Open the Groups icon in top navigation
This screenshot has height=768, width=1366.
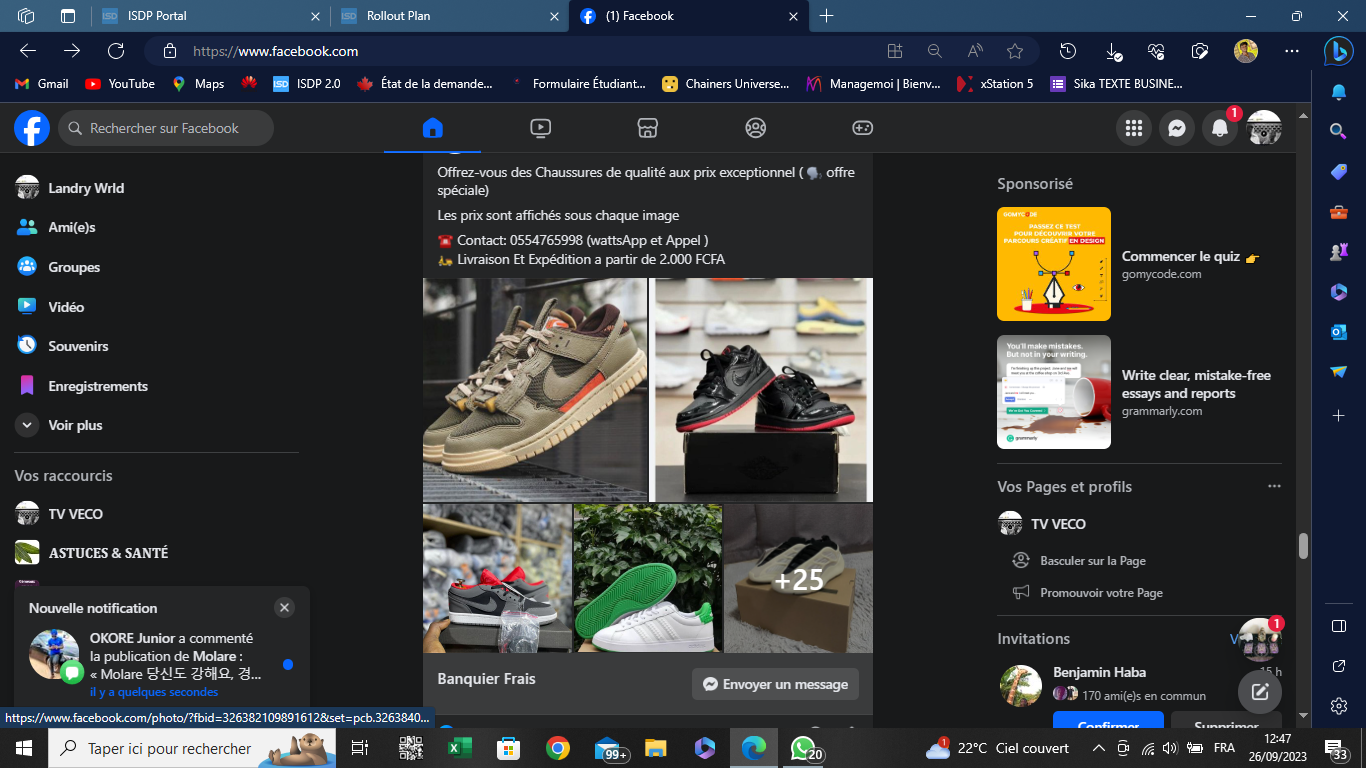pyautogui.click(x=755, y=128)
